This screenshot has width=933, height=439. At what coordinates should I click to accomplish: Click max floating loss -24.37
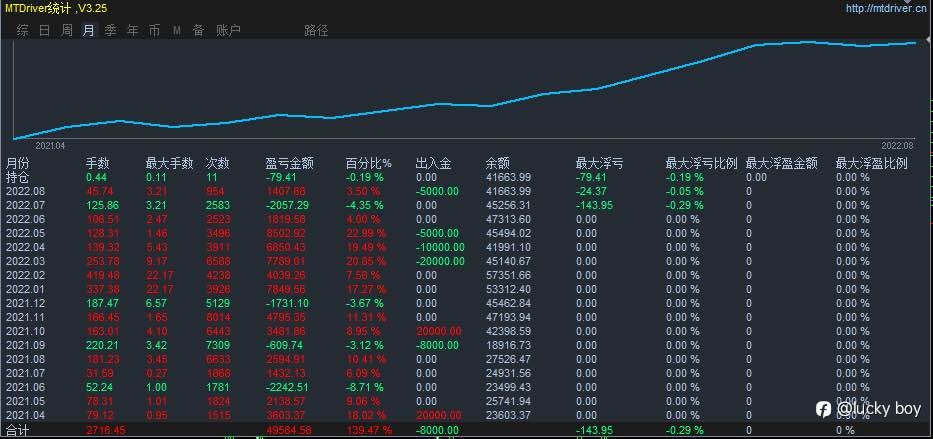pyautogui.click(x=591, y=191)
